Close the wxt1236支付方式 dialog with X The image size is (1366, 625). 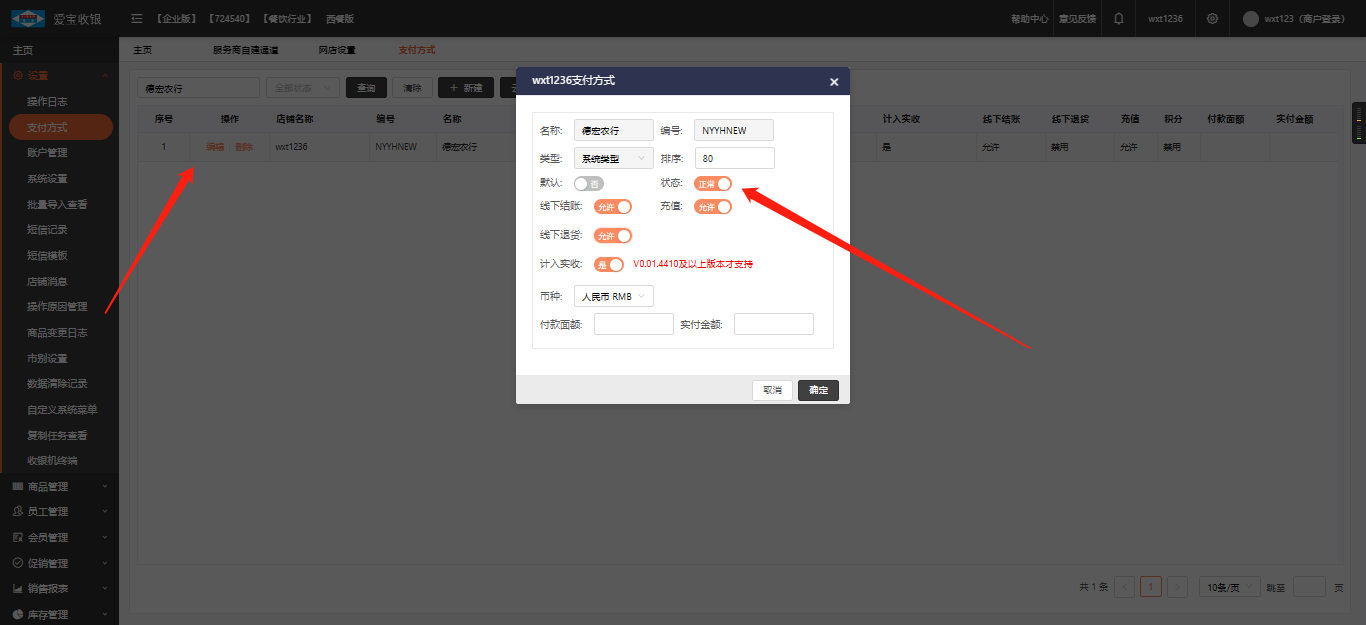point(834,82)
